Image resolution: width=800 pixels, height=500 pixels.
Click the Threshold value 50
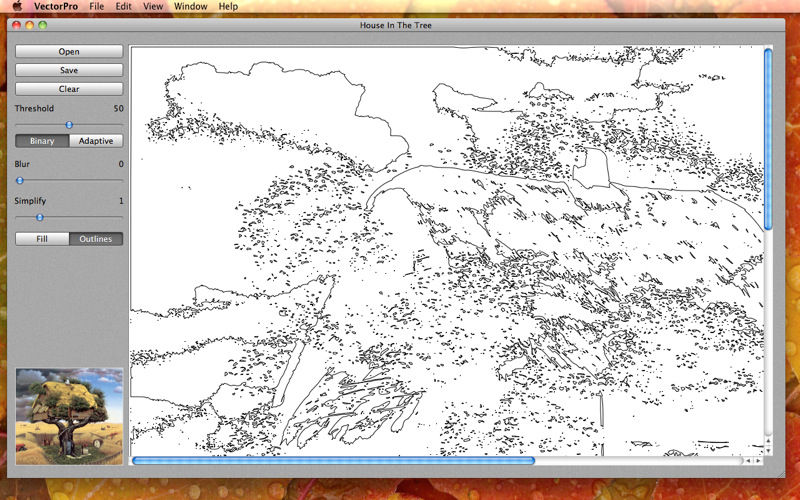click(118, 108)
